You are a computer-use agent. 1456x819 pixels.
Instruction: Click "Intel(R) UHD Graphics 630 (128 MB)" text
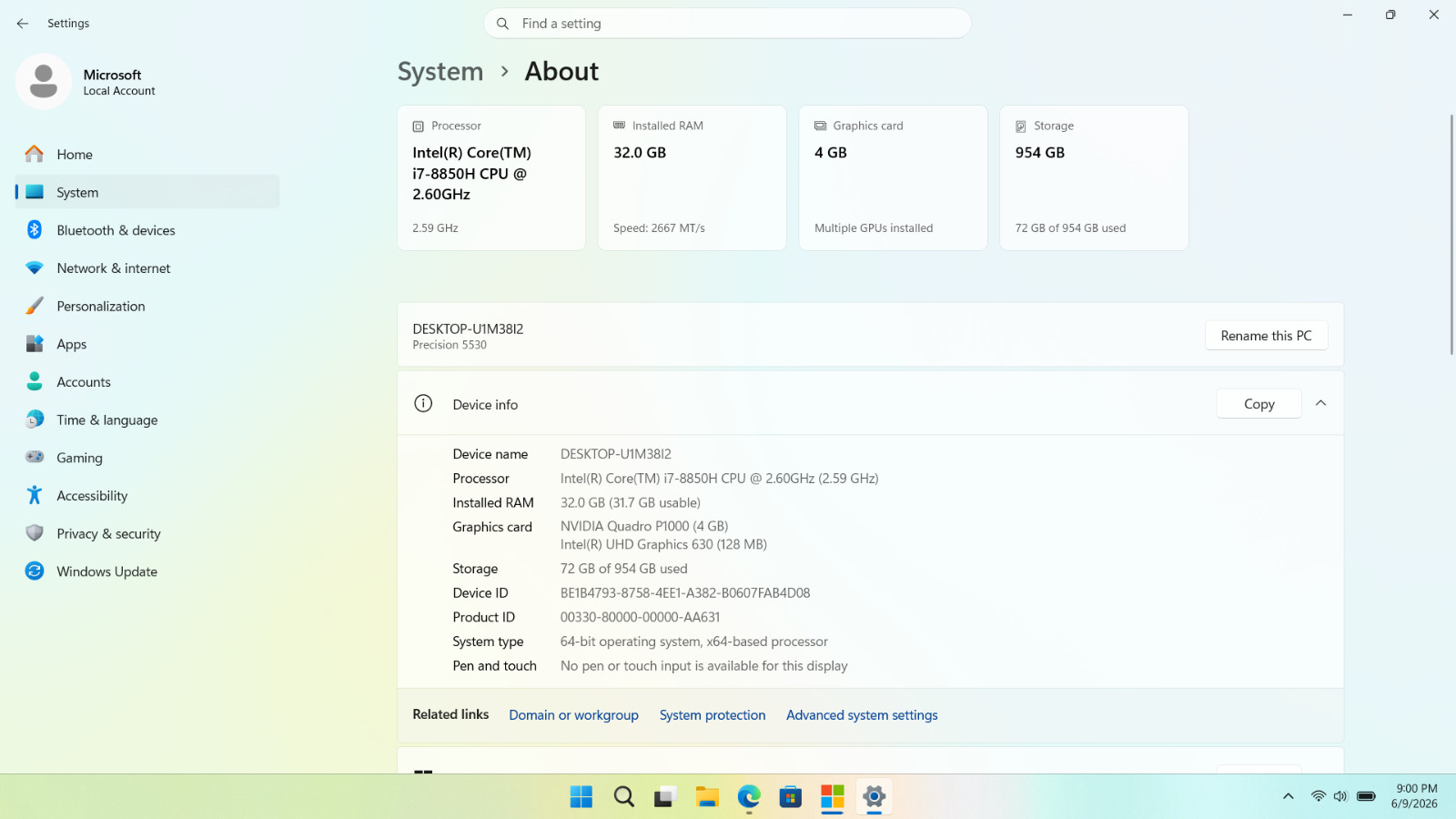[x=663, y=544]
